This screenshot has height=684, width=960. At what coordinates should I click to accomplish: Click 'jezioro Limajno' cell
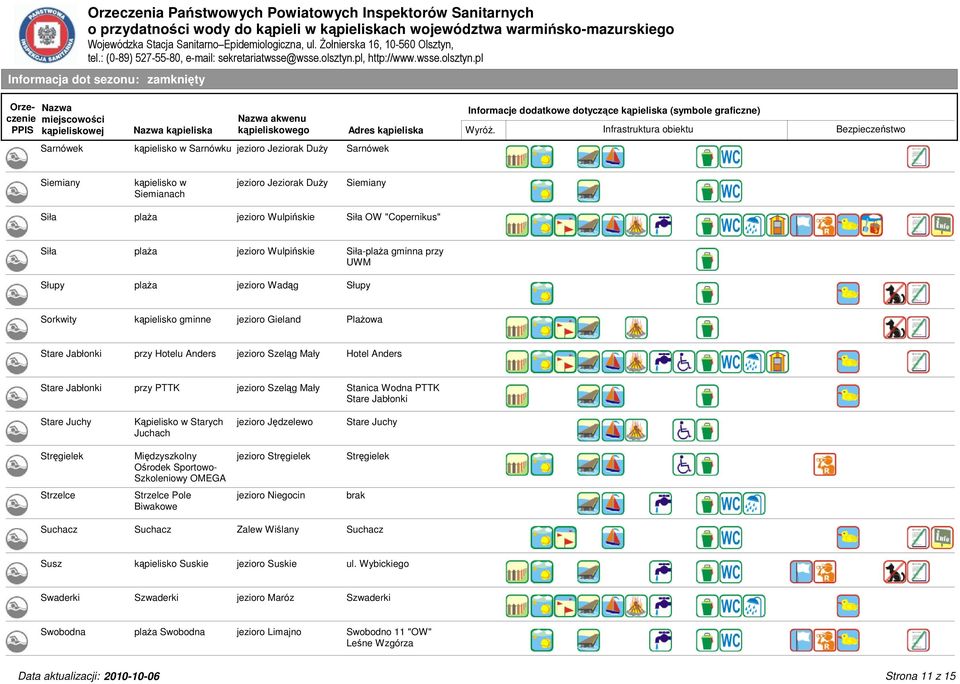(x=269, y=632)
